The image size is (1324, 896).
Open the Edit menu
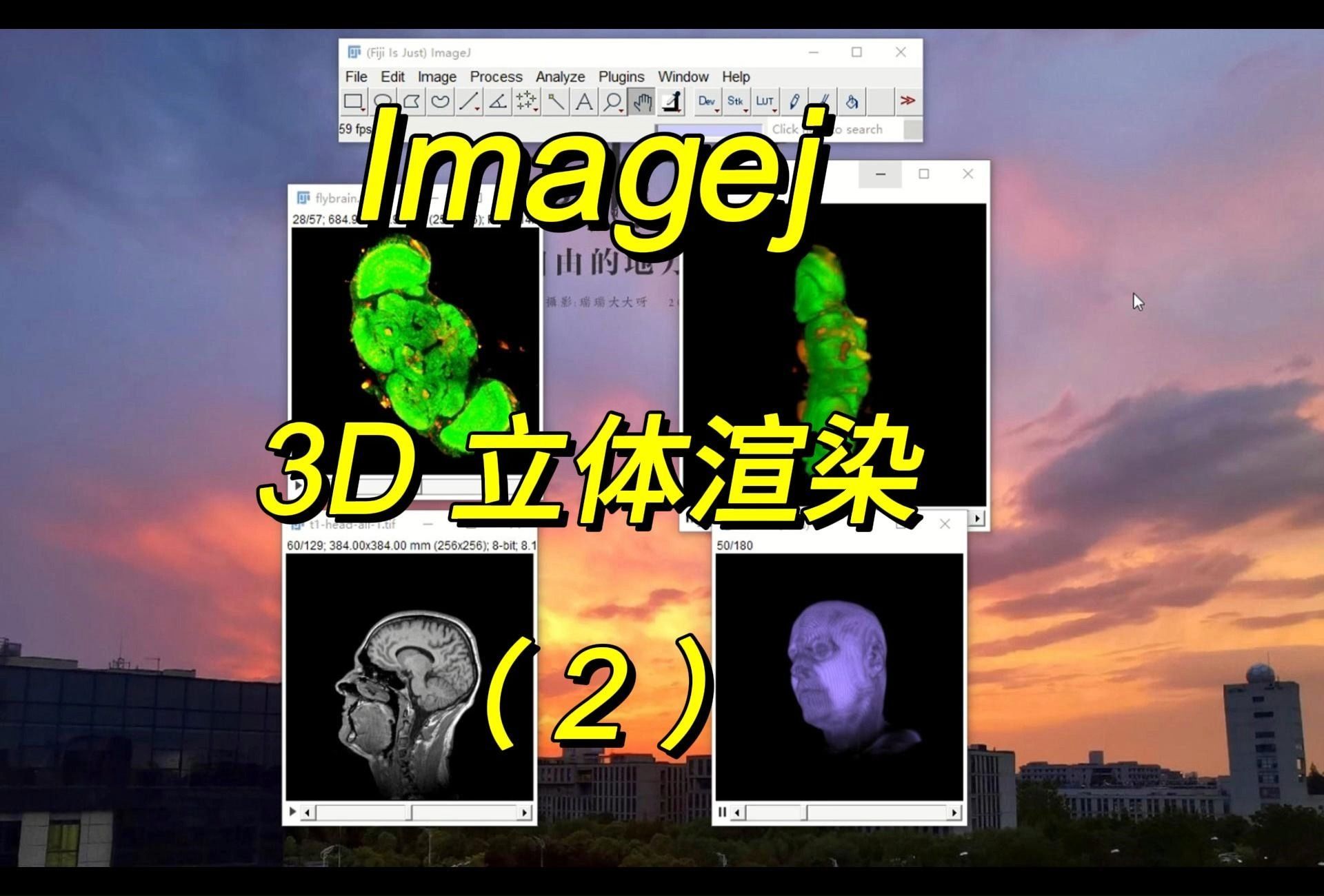(393, 77)
